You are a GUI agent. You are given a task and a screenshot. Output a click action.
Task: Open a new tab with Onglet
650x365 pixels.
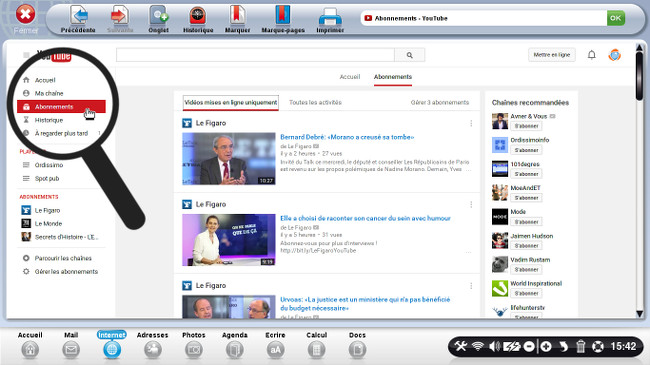pos(158,19)
